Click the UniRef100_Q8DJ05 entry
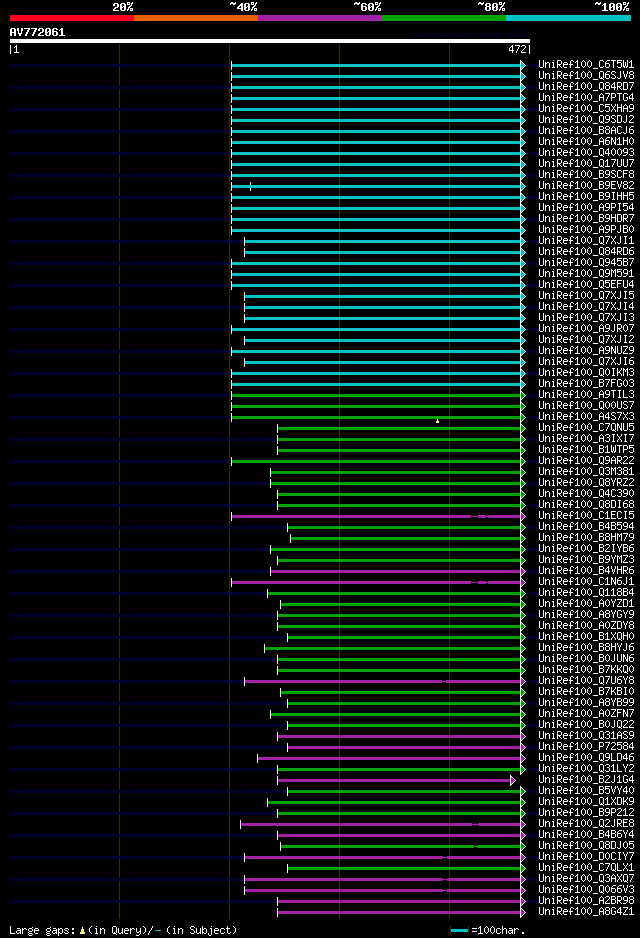The width and height of the screenshot is (640, 938). (586, 845)
